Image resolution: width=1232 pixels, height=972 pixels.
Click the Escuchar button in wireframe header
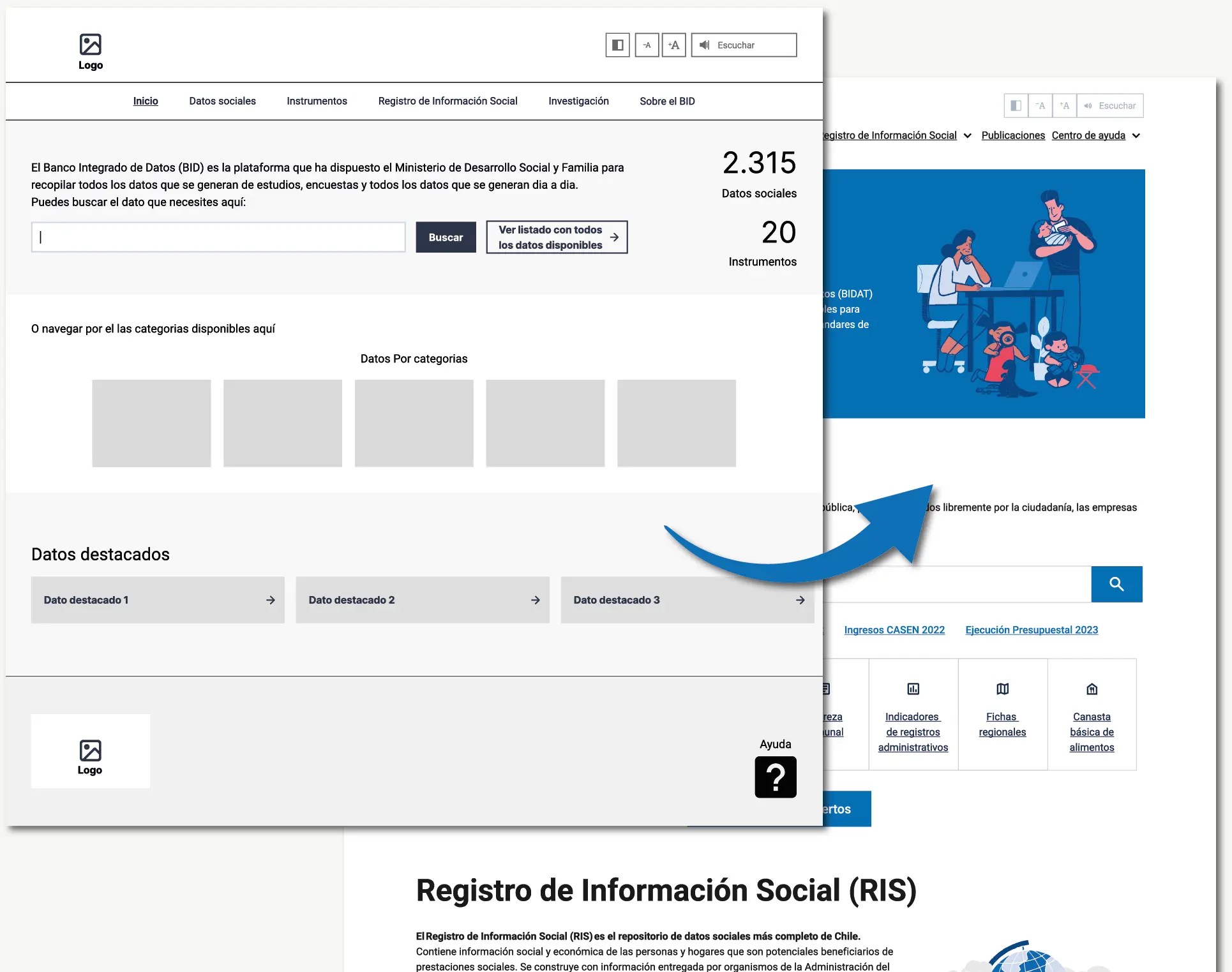click(744, 45)
